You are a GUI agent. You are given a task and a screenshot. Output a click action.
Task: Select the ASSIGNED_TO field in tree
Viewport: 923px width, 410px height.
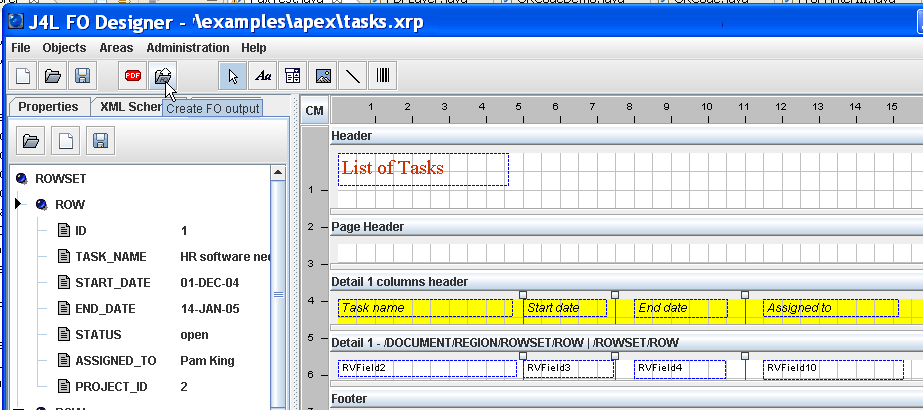click(115, 360)
